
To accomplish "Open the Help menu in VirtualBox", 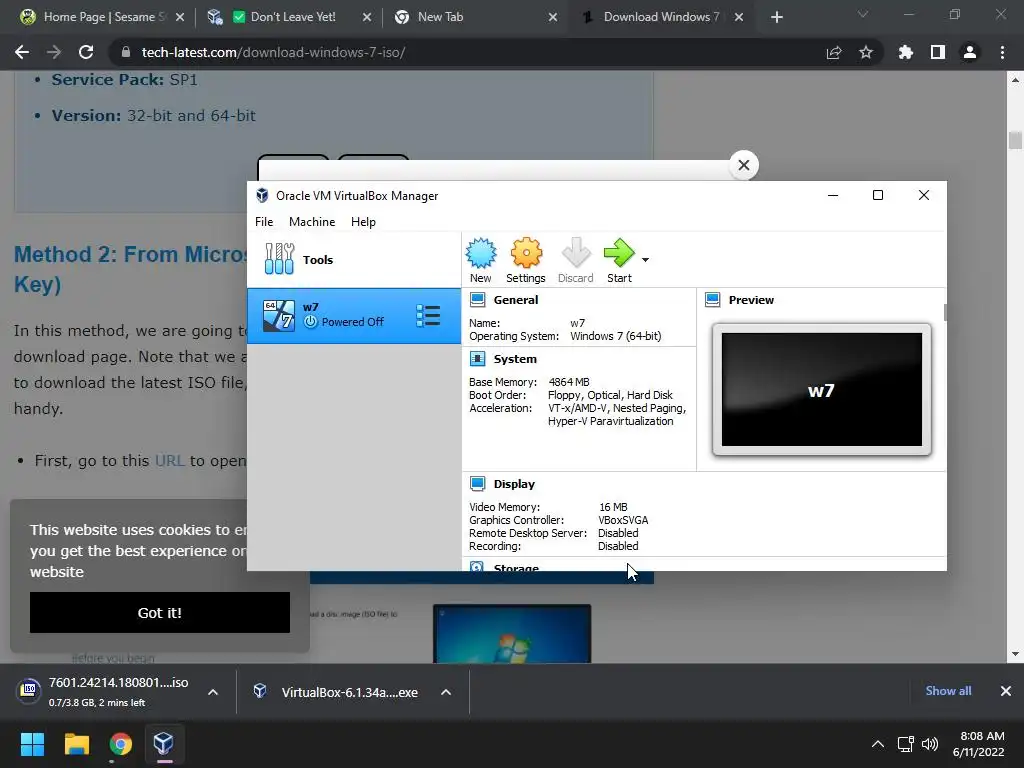I will click(363, 222).
